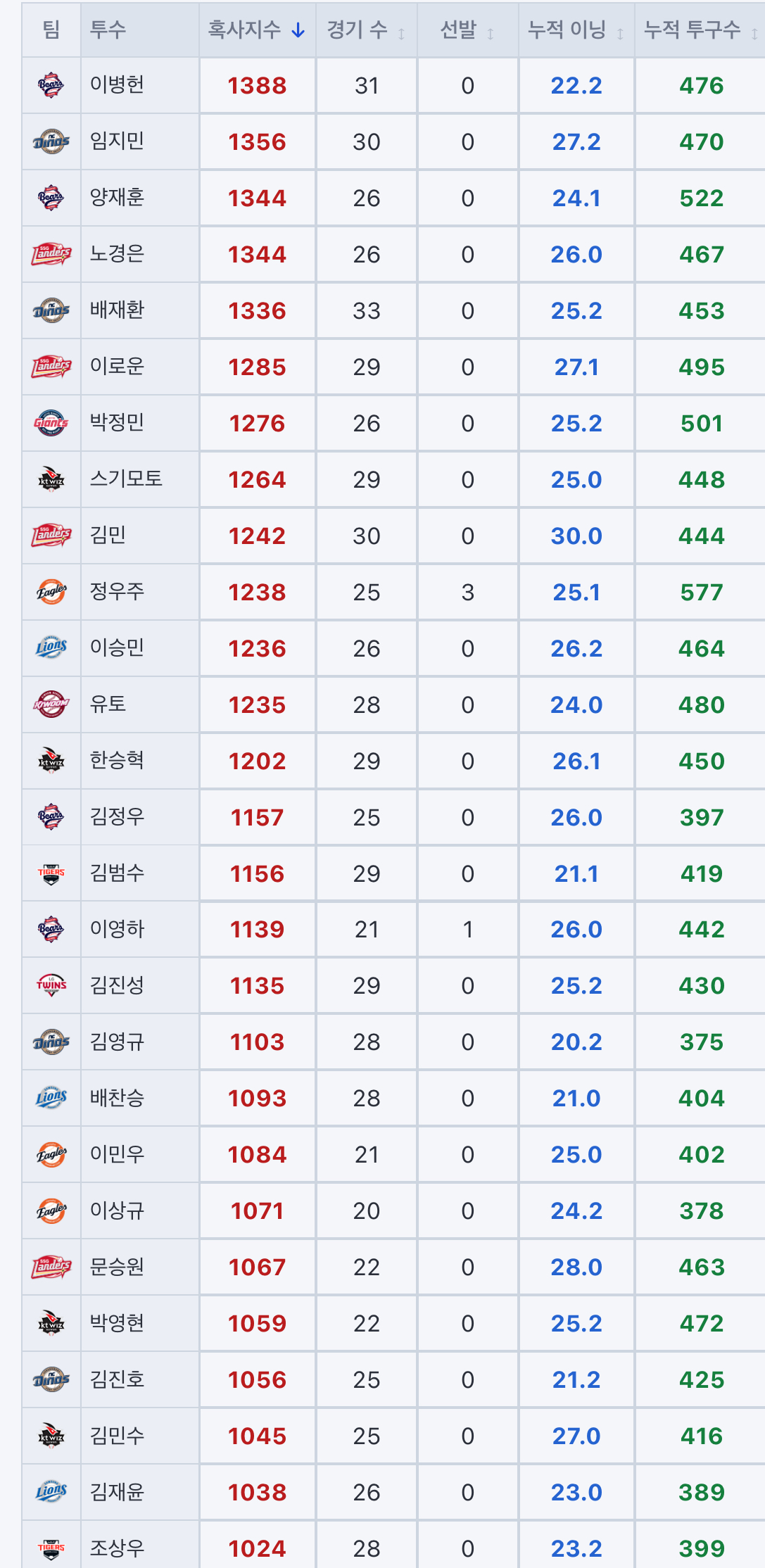Click the KT Wiz logo next to 스기모토

click(x=51, y=479)
